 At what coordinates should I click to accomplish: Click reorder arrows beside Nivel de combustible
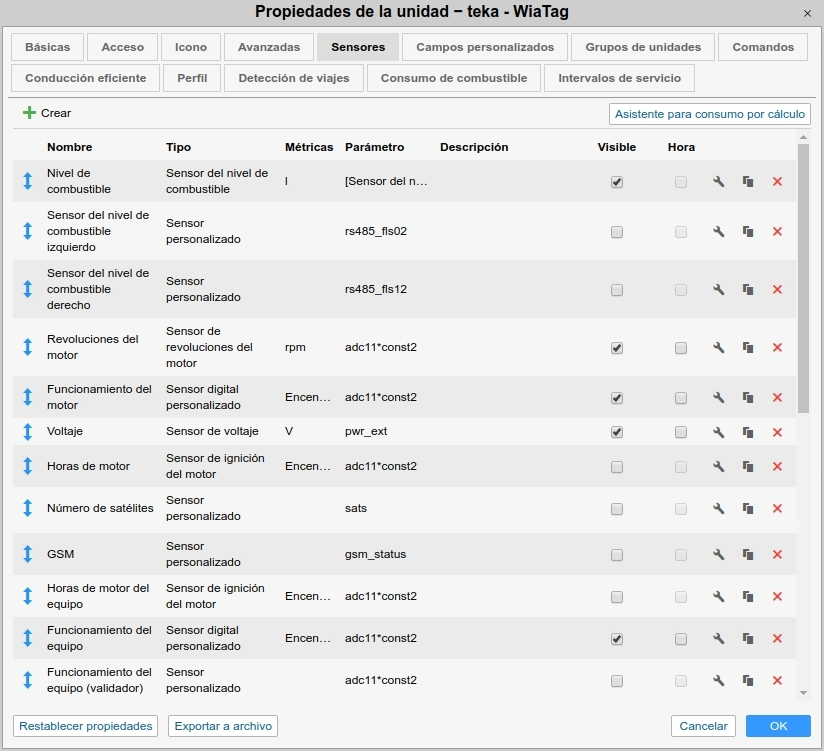[27, 181]
